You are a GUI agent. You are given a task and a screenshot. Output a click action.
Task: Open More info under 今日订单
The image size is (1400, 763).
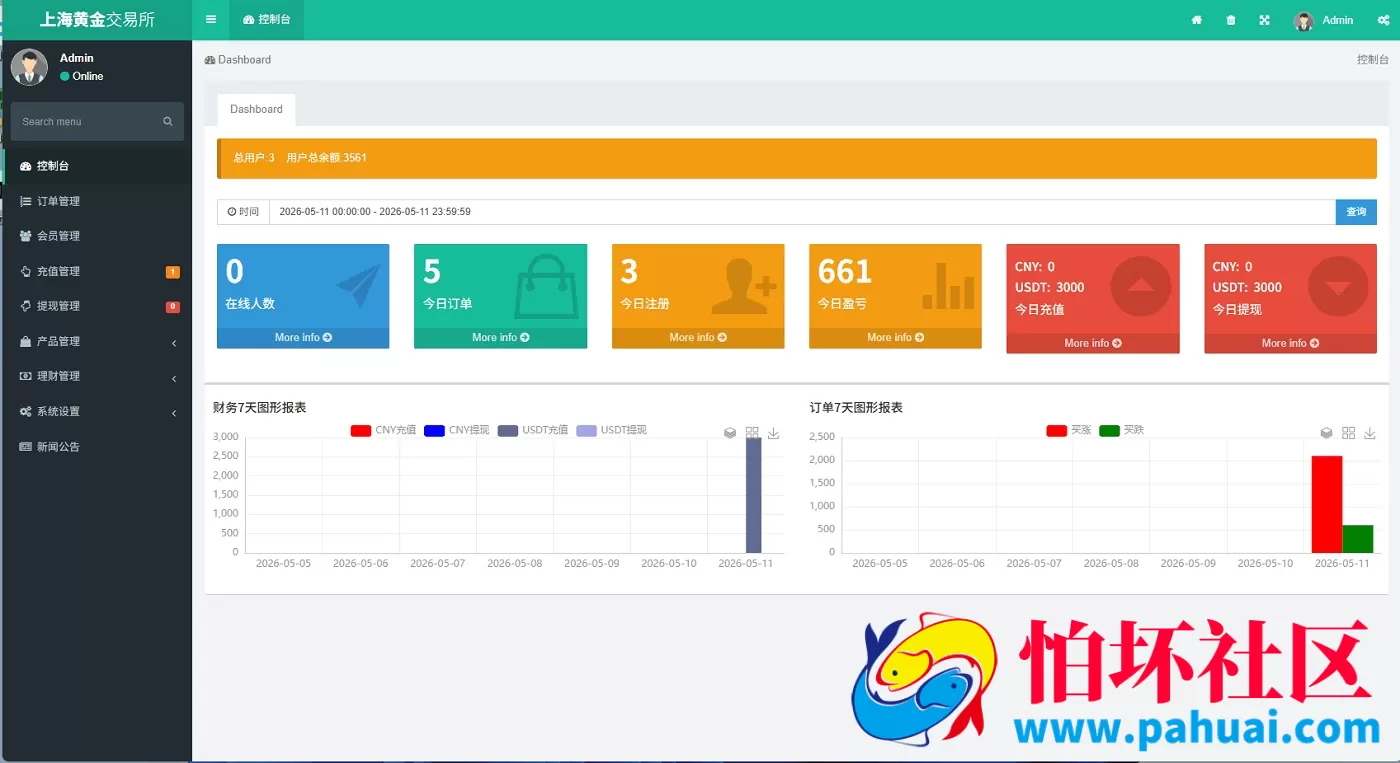pos(500,338)
